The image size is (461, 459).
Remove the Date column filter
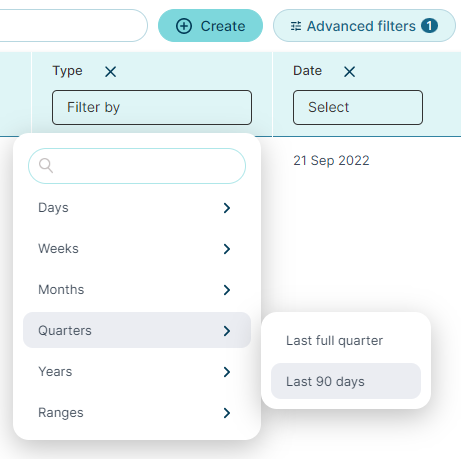point(349,71)
